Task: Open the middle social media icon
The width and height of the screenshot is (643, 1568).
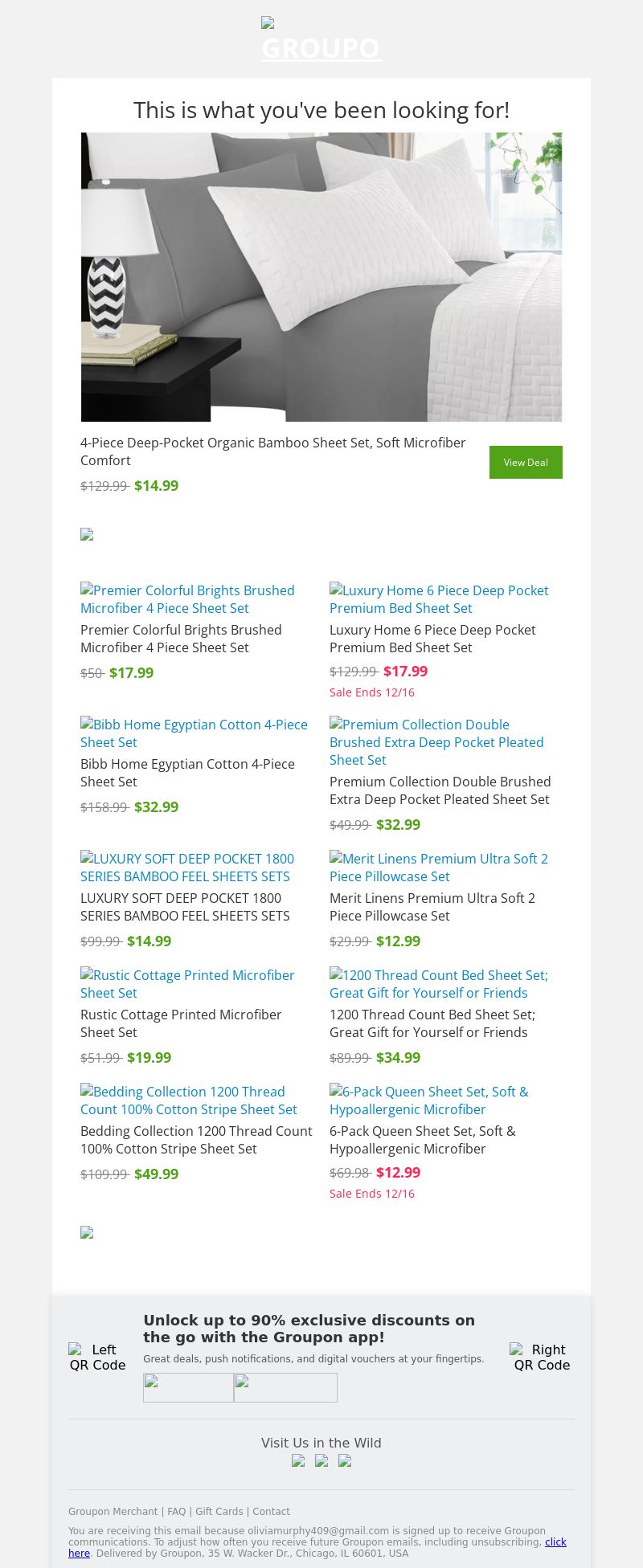Action: tap(321, 1460)
